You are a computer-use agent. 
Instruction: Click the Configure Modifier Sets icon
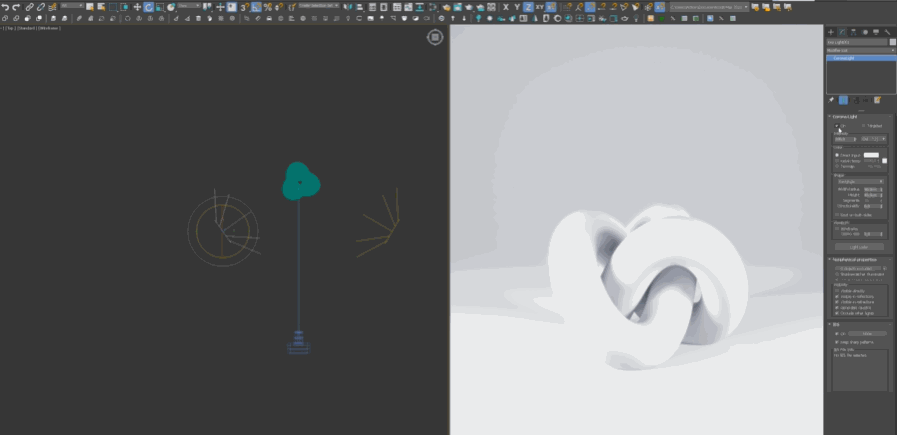click(x=877, y=100)
